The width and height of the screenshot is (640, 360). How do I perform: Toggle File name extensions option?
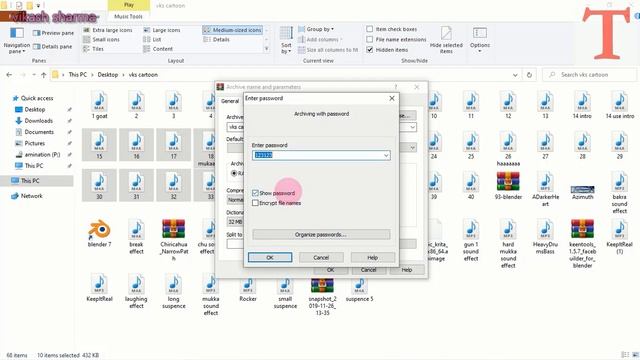pyautogui.click(x=369, y=39)
